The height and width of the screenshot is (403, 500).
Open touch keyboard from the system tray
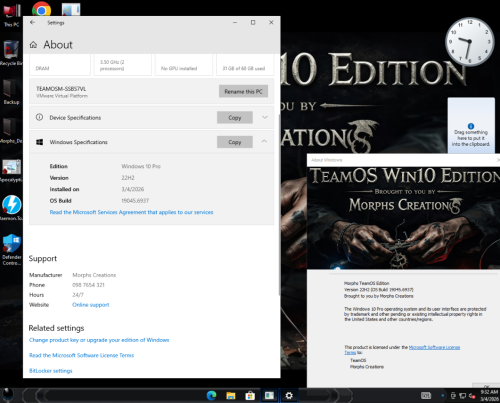(x=426, y=396)
